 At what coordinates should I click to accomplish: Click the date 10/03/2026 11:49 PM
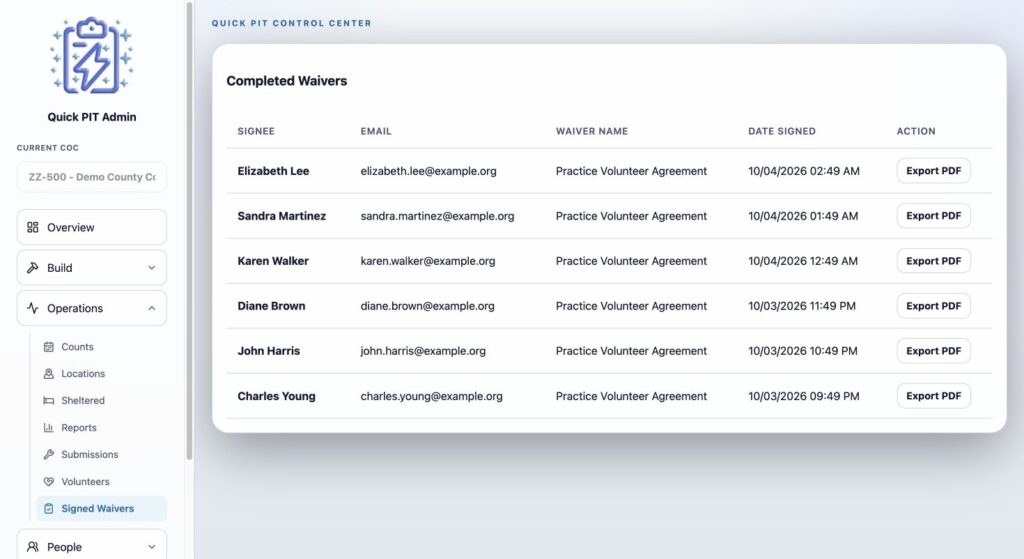tap(802, 306)
